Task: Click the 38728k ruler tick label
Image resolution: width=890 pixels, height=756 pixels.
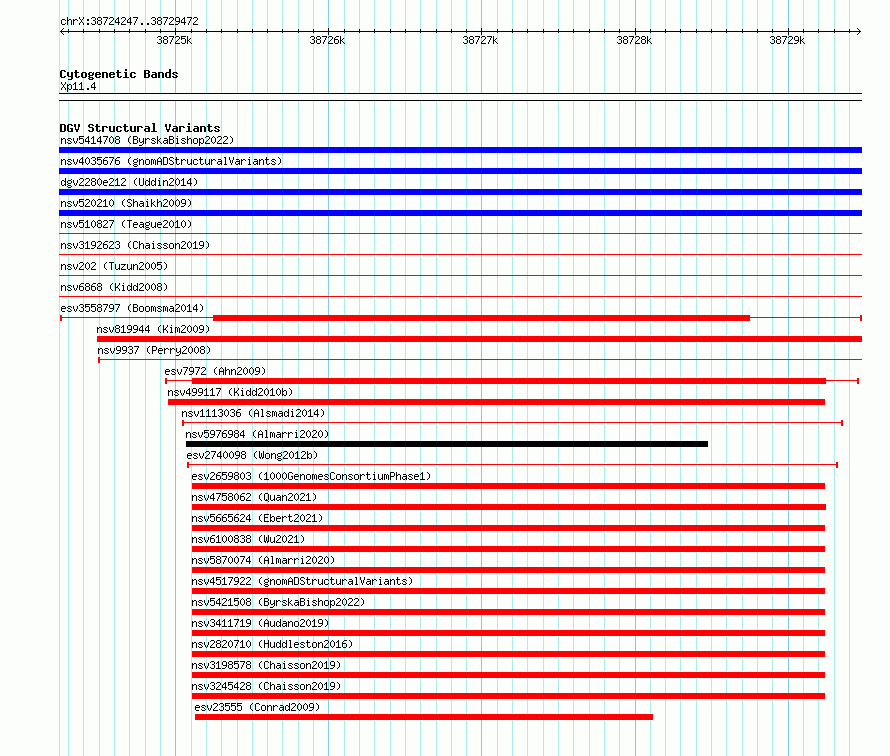Action: pos(634,40)
